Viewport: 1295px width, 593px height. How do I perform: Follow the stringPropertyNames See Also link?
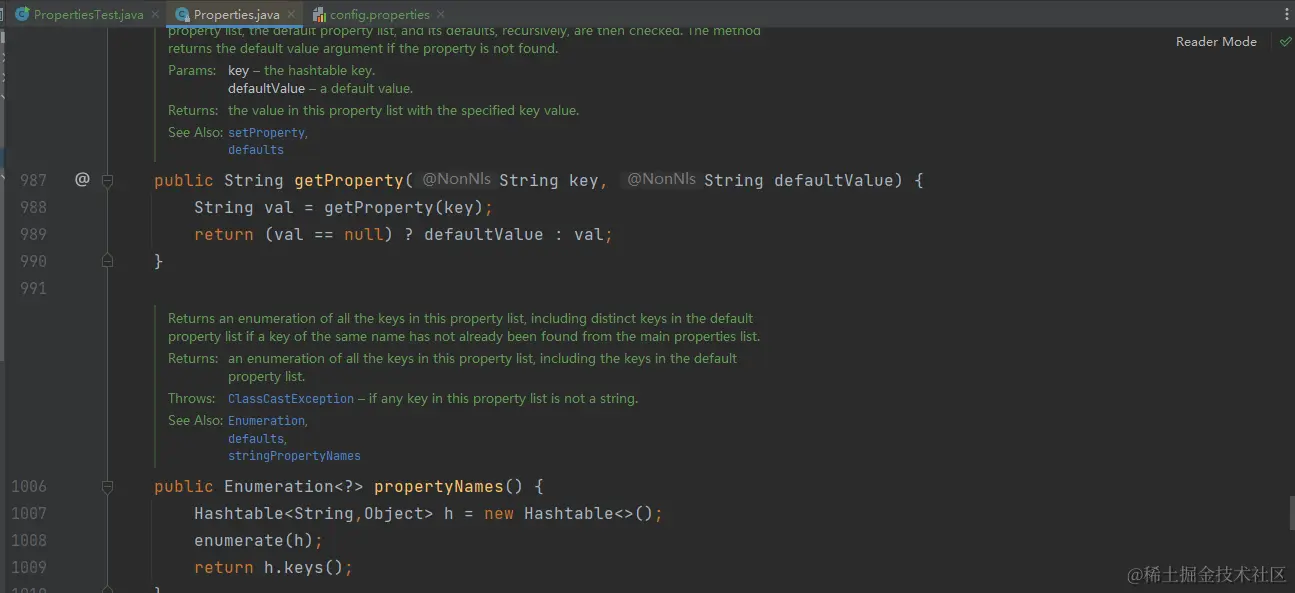294,456
